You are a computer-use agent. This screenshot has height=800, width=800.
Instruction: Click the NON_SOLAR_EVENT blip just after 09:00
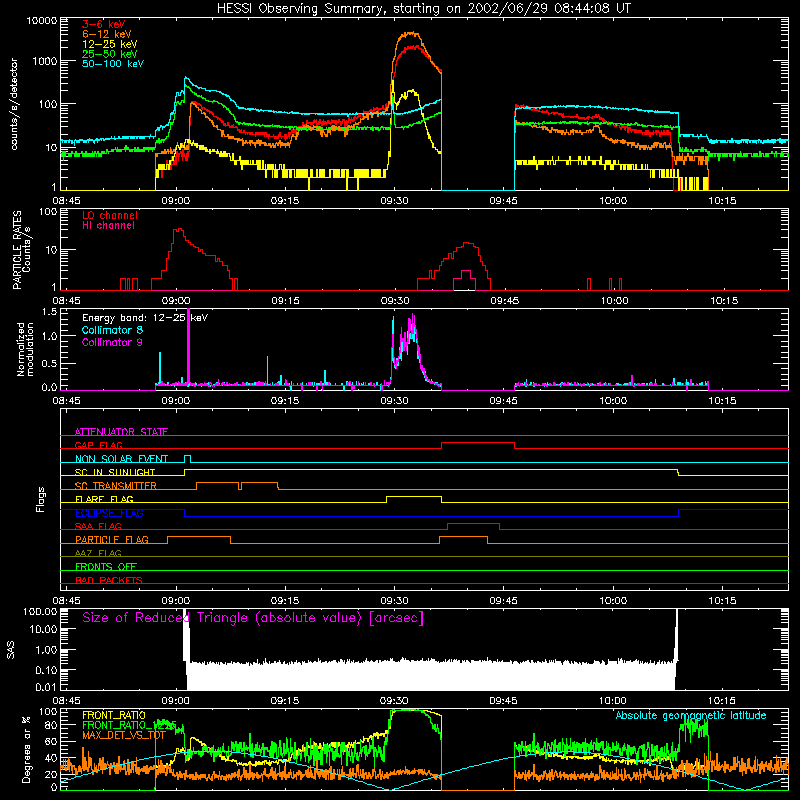[x=187, y=456]
